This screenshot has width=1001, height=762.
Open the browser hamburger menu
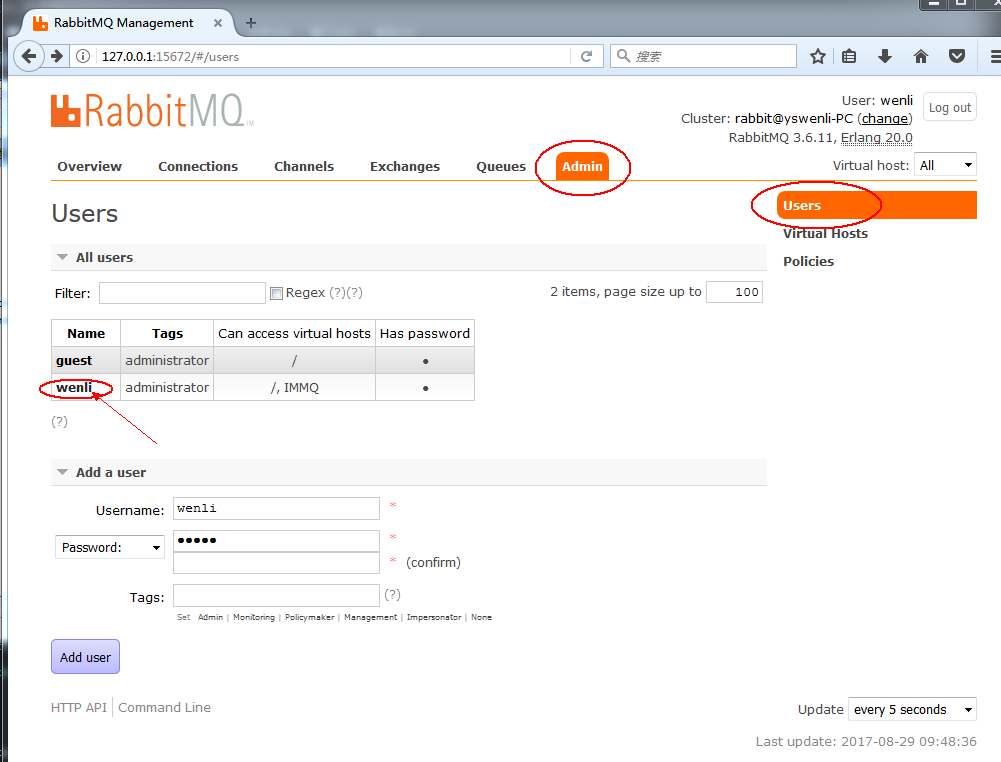[995, 56]
